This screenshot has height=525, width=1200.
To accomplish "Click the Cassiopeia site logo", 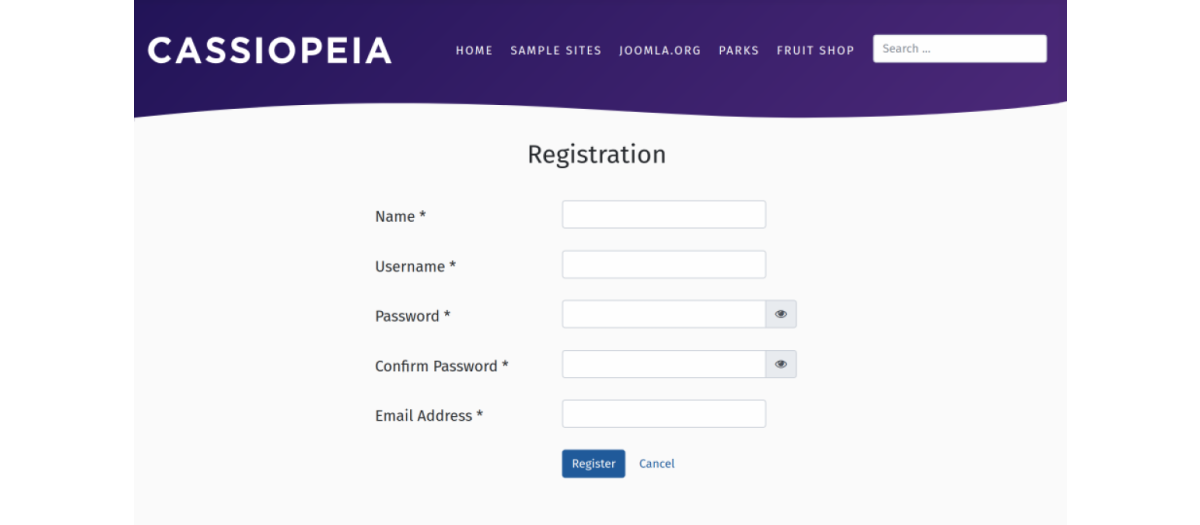I will [269, 50].
